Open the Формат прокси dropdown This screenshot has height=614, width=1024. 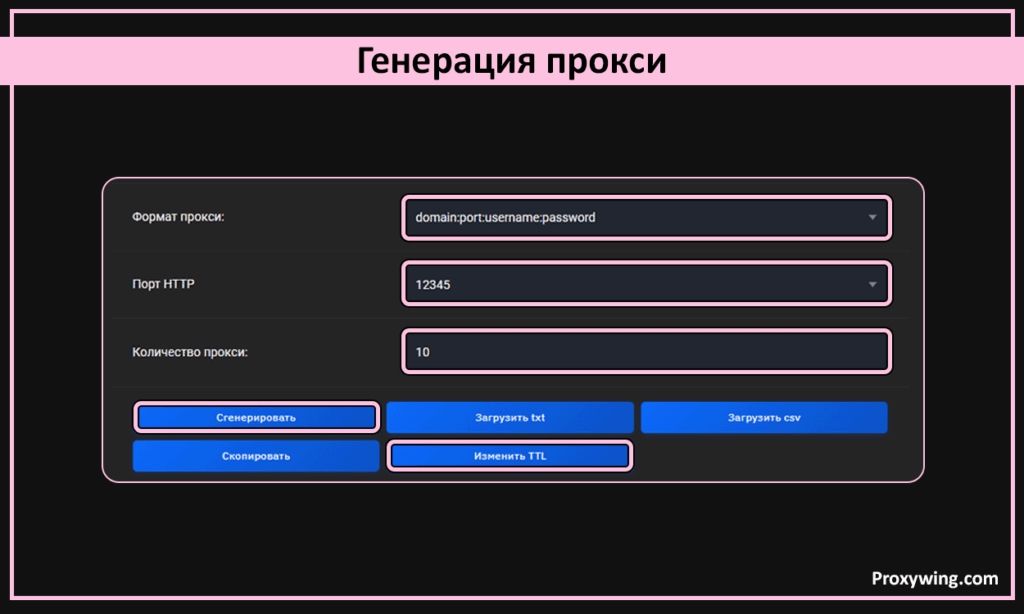[x=645, y=217]
